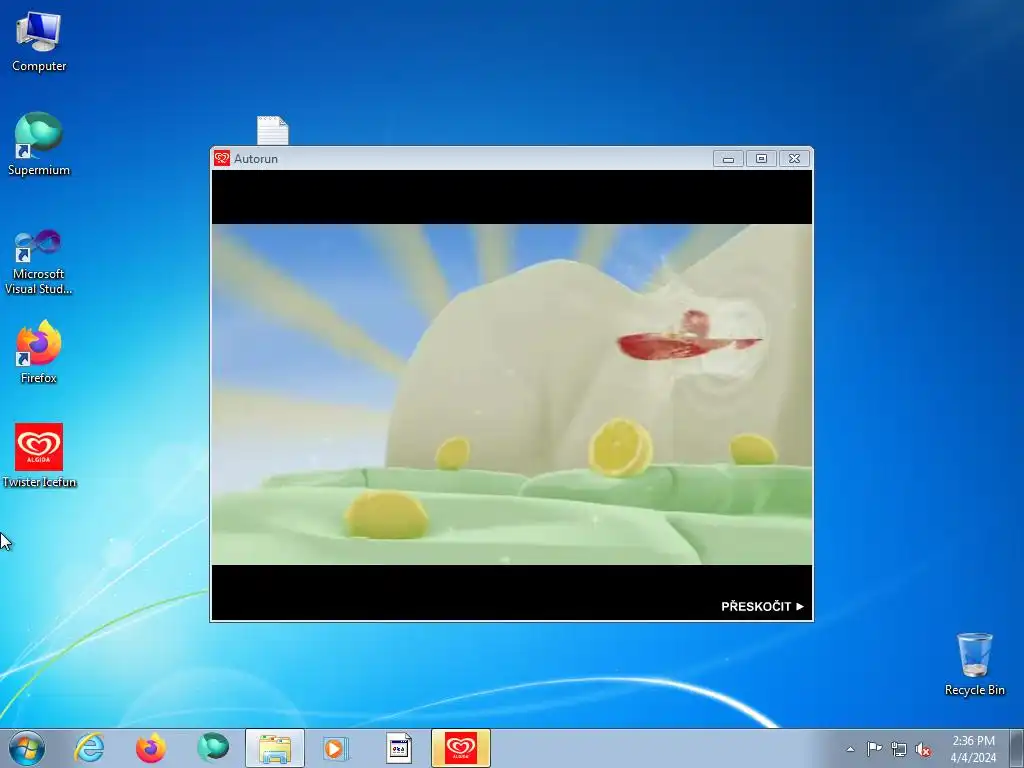
Task: Select the Supermium desktop shortcut
Action: point(39,144)
